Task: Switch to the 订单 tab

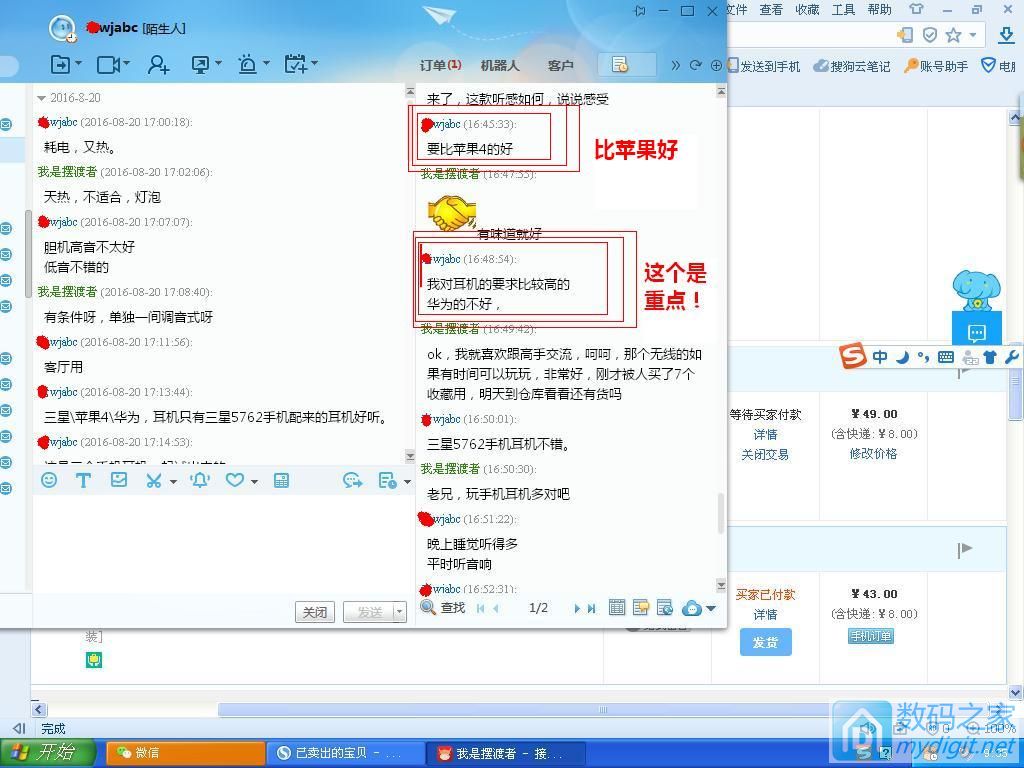Action: pyautogui.click(x=440, y=65)
